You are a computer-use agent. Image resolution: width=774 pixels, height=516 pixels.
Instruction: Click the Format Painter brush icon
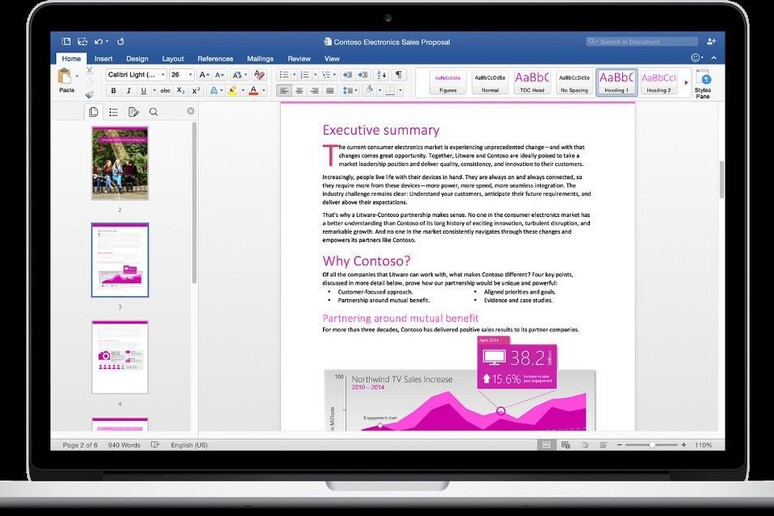(89, 94)
